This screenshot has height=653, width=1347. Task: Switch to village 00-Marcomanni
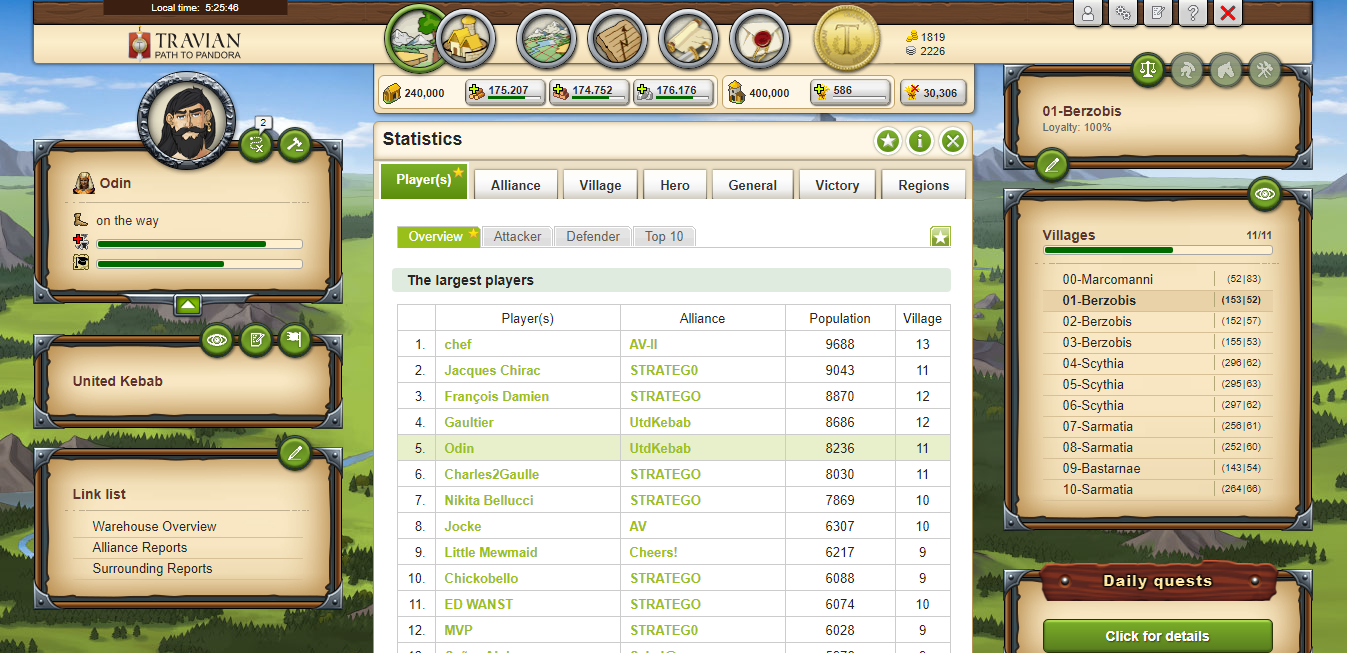[1107, 279]
